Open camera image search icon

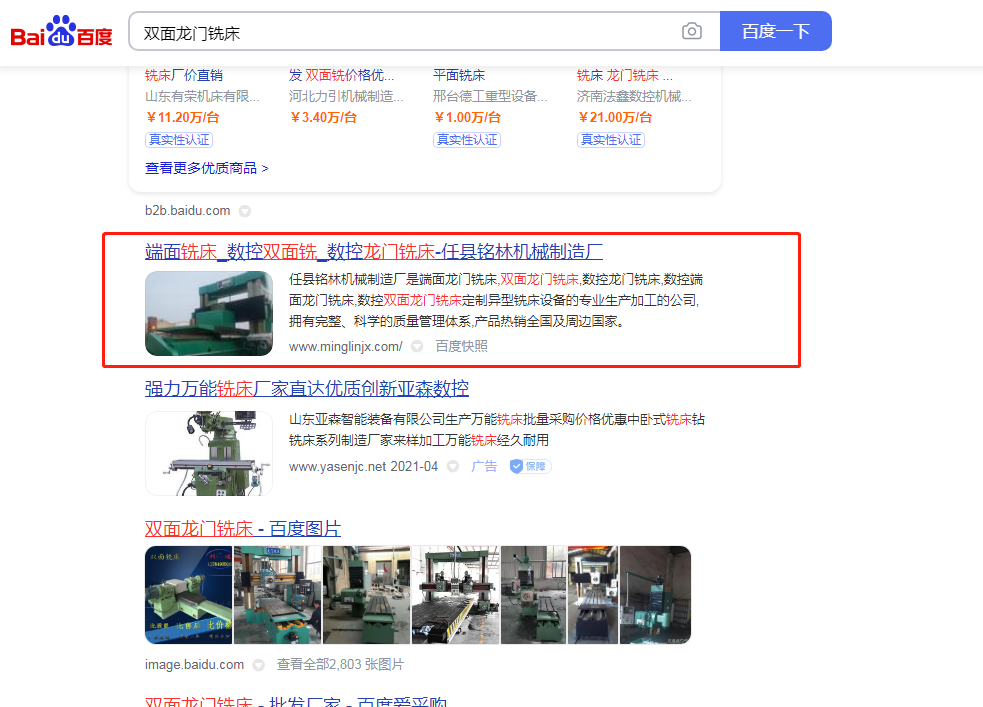tap(691, 31)
